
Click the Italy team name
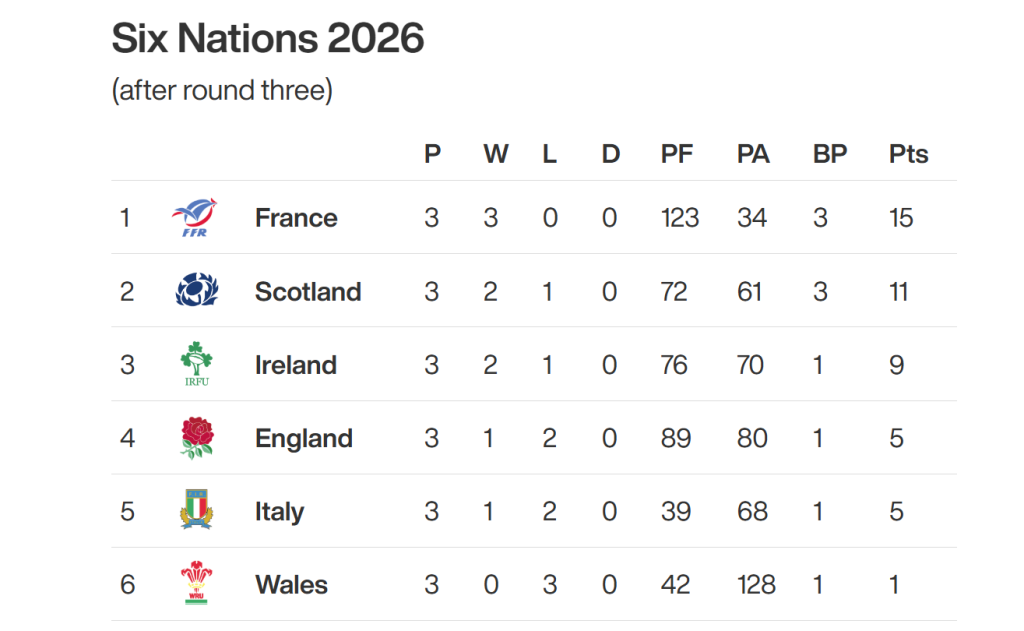click(279, 511)
